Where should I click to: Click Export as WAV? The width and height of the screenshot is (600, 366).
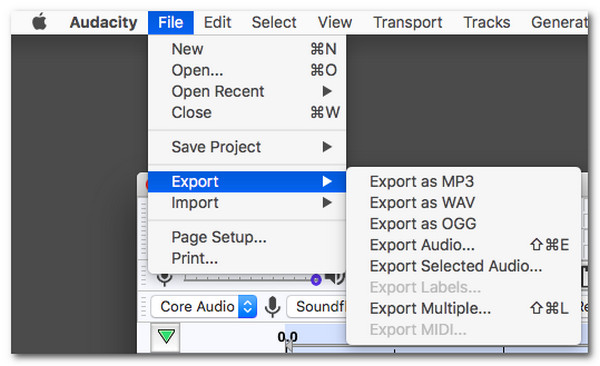[x=464, y=203]
